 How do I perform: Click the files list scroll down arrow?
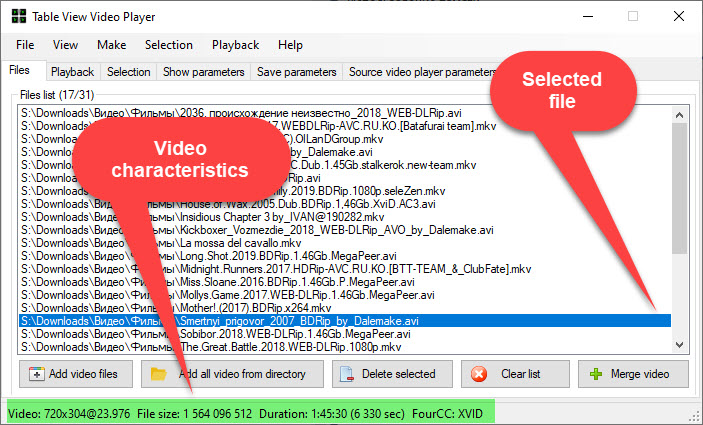pyautogui.click(x=679, y=345)
